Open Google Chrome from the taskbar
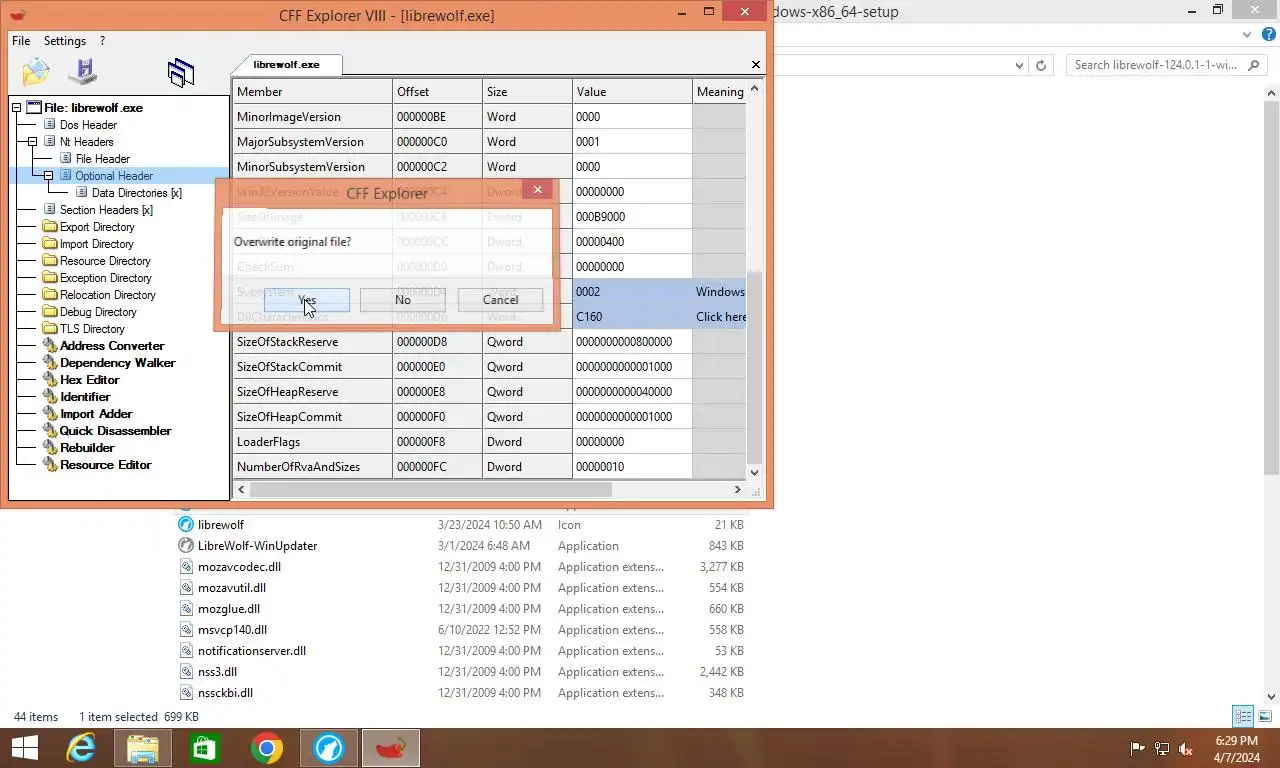This screenshot has height=768, width=1280. coord(267,748)
